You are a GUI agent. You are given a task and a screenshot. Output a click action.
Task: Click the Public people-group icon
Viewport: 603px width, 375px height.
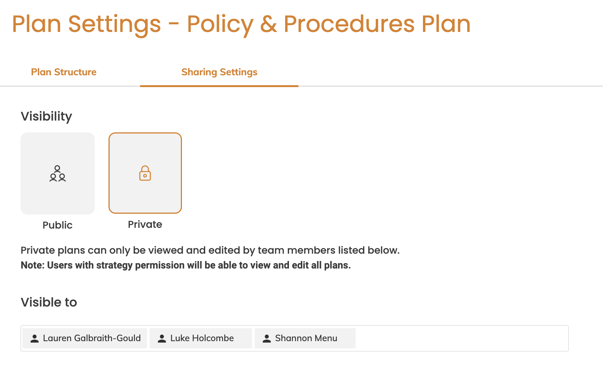coord(57,173)
